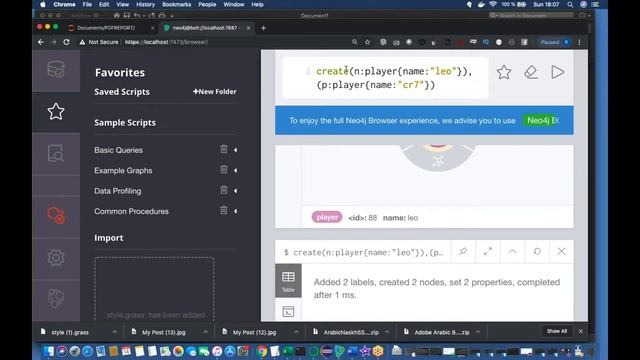Open My Post (13).jpg download options
The height and width of the screenshot is (360, 640).
coord(205,332)
